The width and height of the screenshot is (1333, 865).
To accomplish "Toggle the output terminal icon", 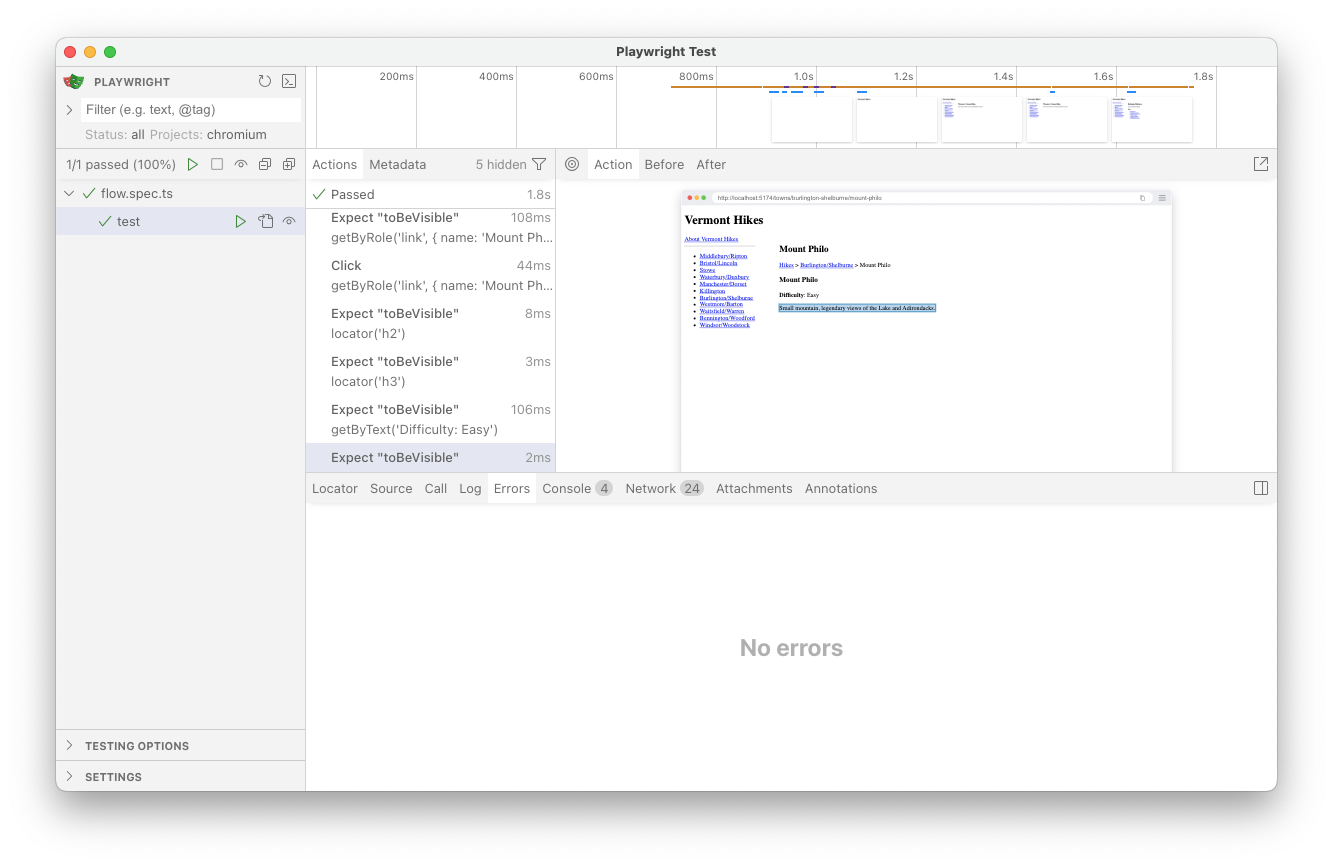I will 289,82.
